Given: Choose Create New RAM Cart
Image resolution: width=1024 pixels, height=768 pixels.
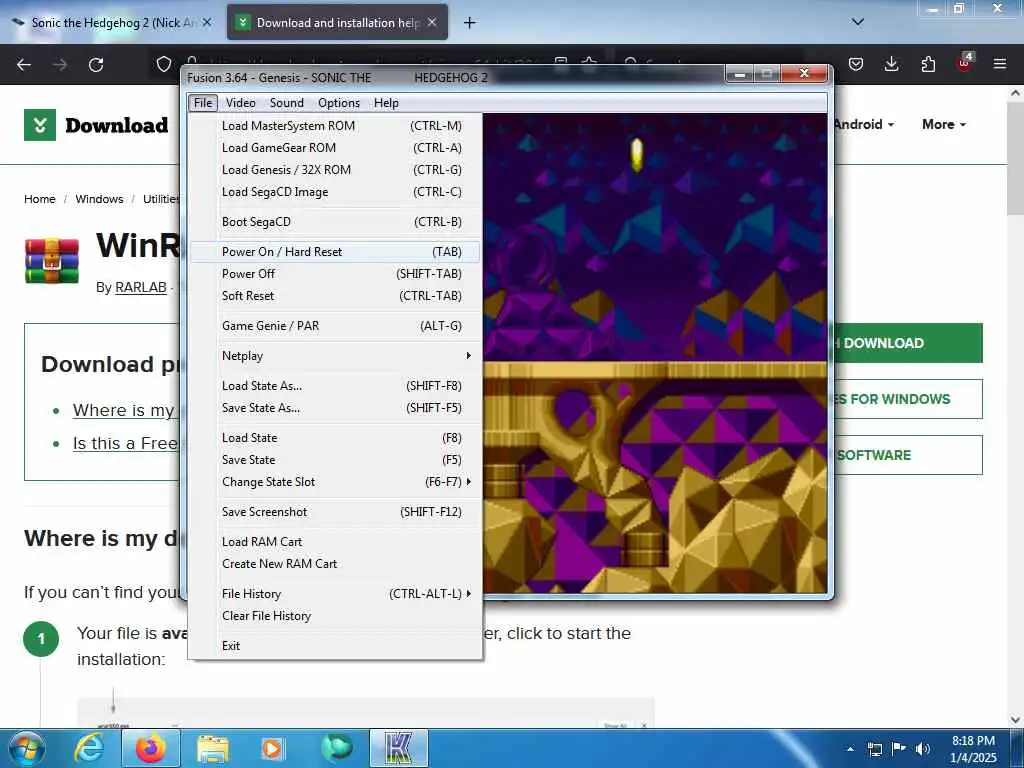Looking at the screenshot, I should [336, 564].
